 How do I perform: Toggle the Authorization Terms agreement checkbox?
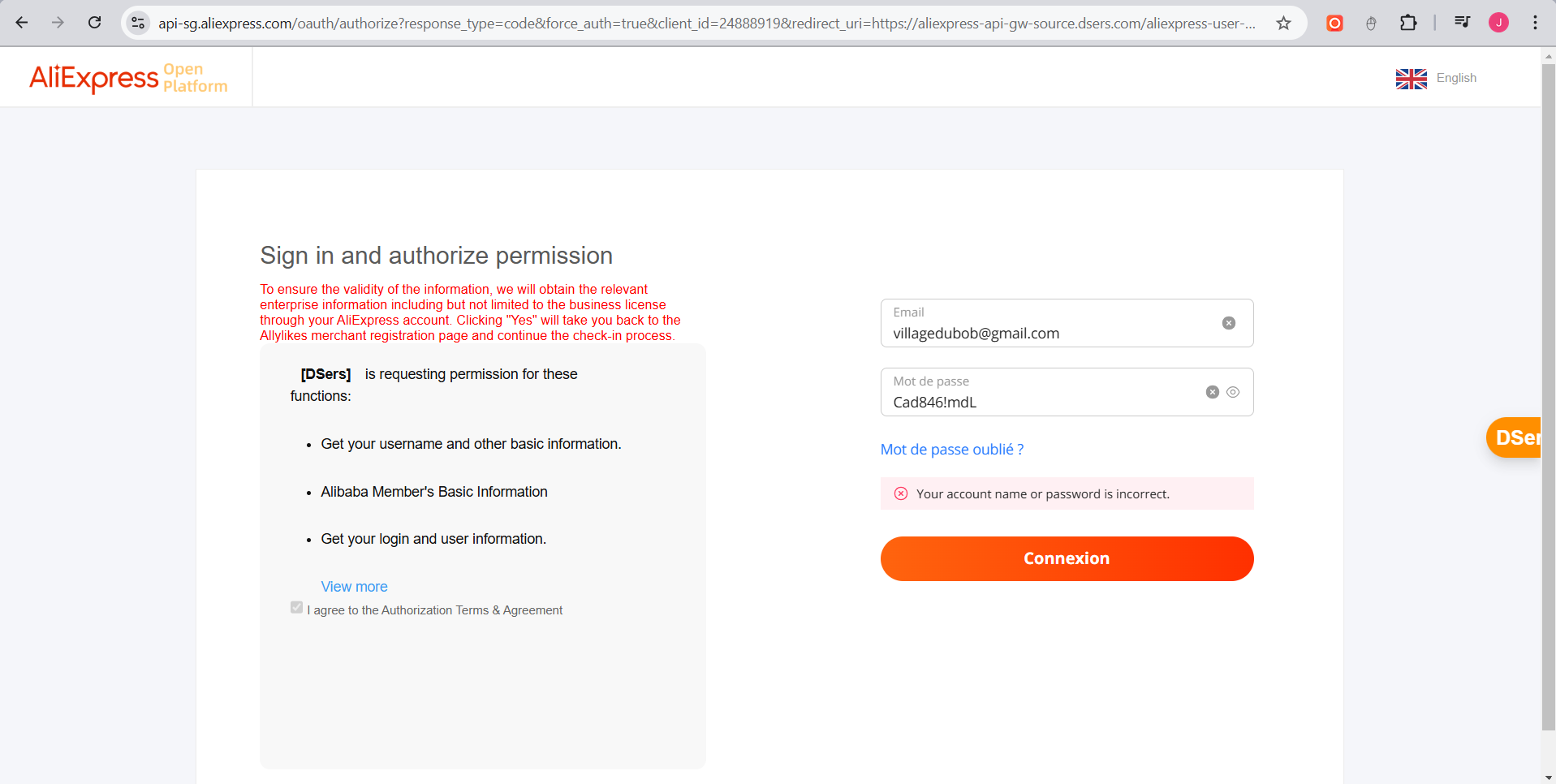(x=297, y=608)
